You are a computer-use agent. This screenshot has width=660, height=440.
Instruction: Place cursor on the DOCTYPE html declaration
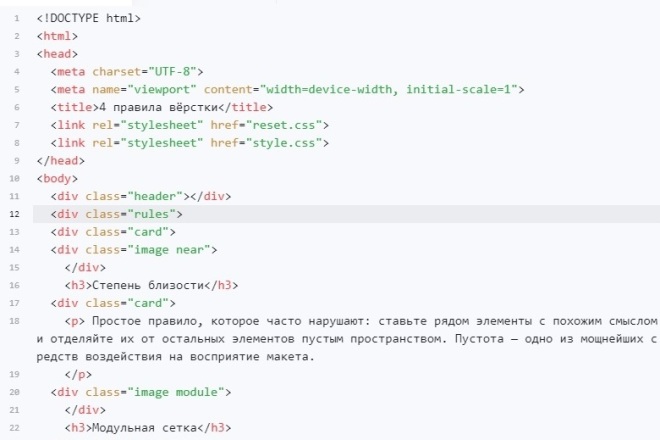click(88, 18)
